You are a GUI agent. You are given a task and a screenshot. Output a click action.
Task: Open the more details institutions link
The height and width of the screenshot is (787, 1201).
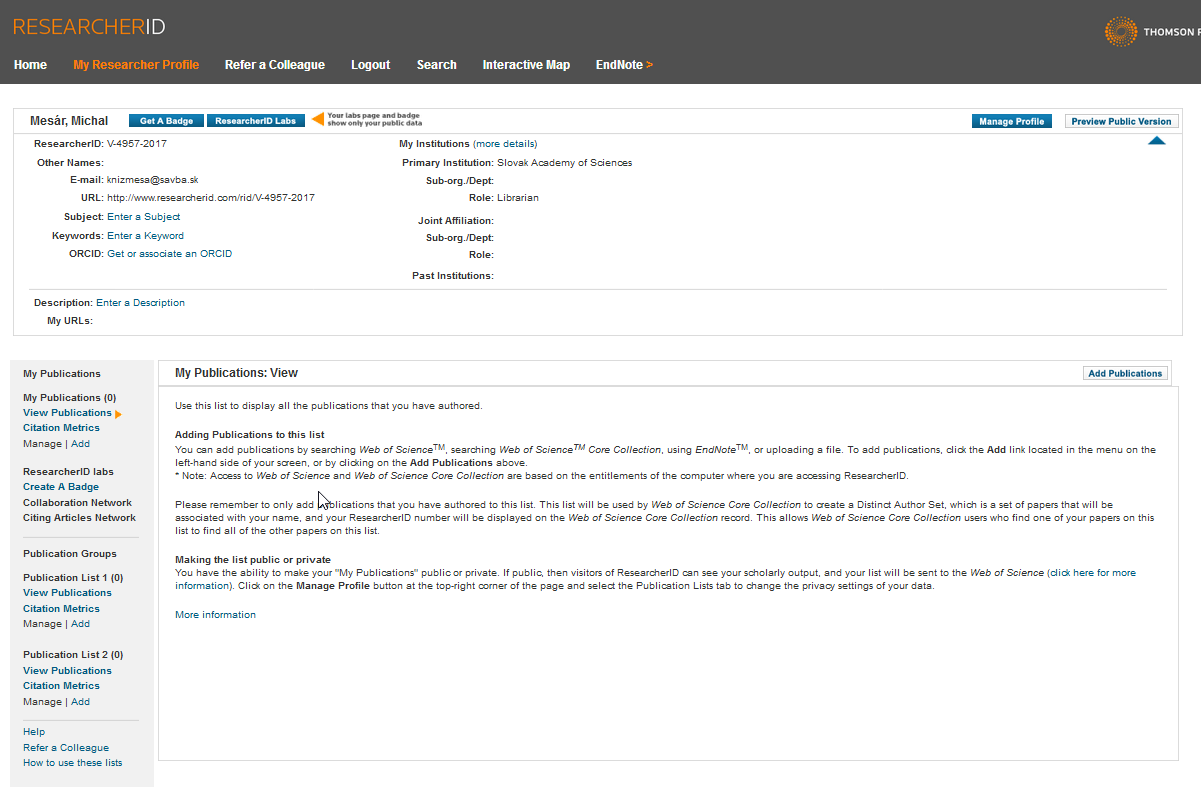coord(505,144)
